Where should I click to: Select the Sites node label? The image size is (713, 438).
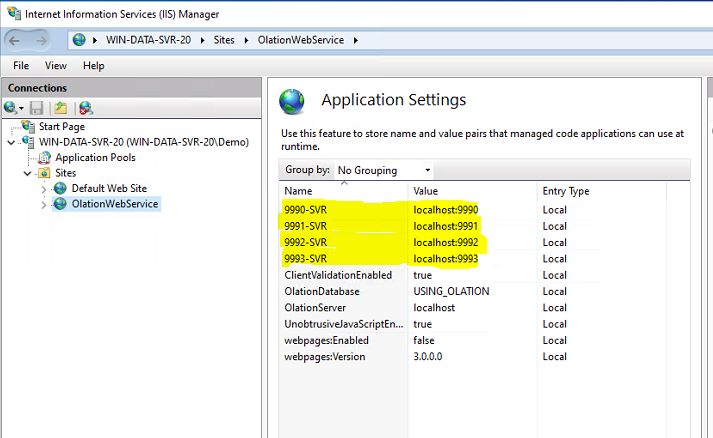[x=65, y=173]
